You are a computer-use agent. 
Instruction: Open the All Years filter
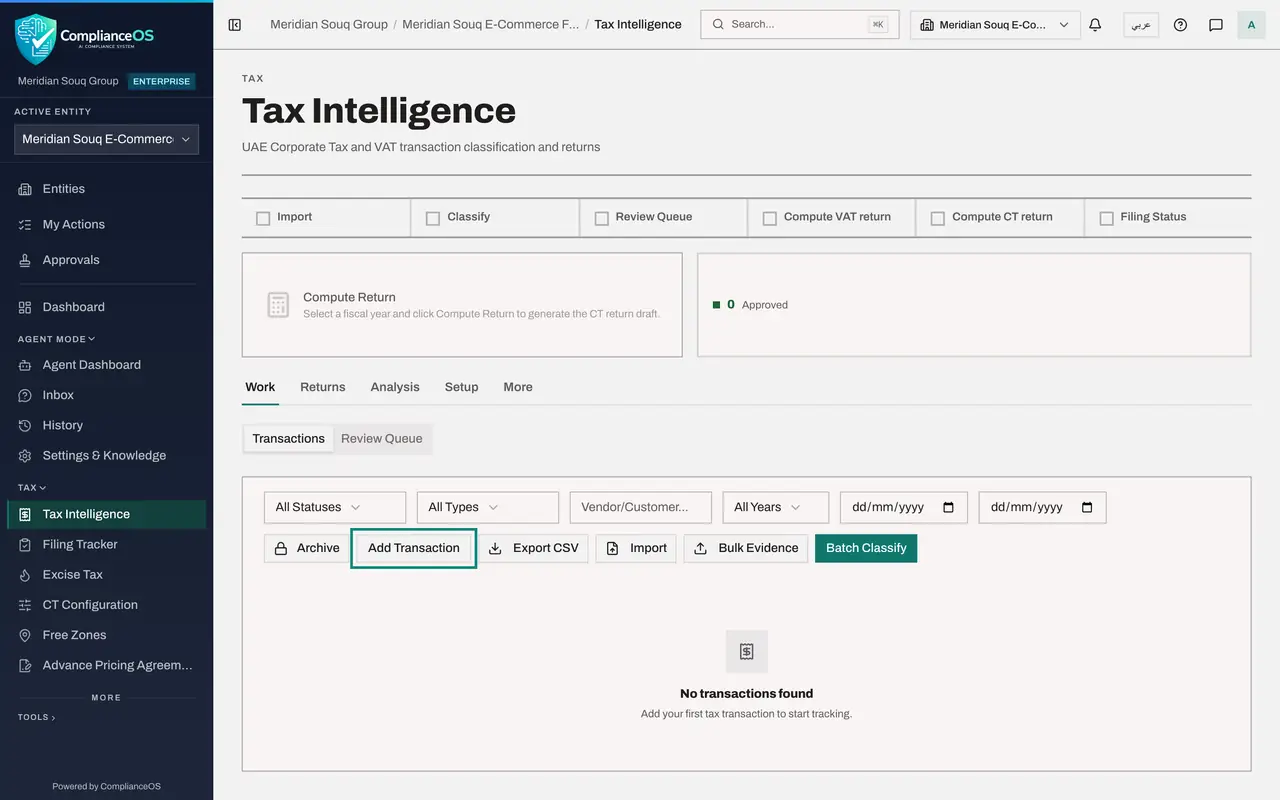pyautogui.click(x=776, y=507)
